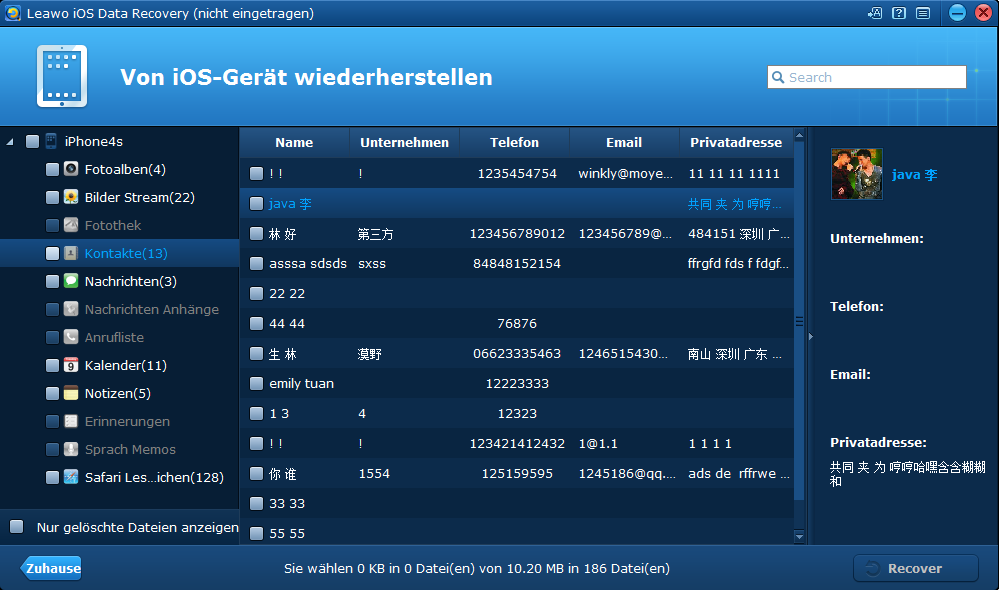
Task: Select the Fotoalben(4) category label
Action: 125,169
